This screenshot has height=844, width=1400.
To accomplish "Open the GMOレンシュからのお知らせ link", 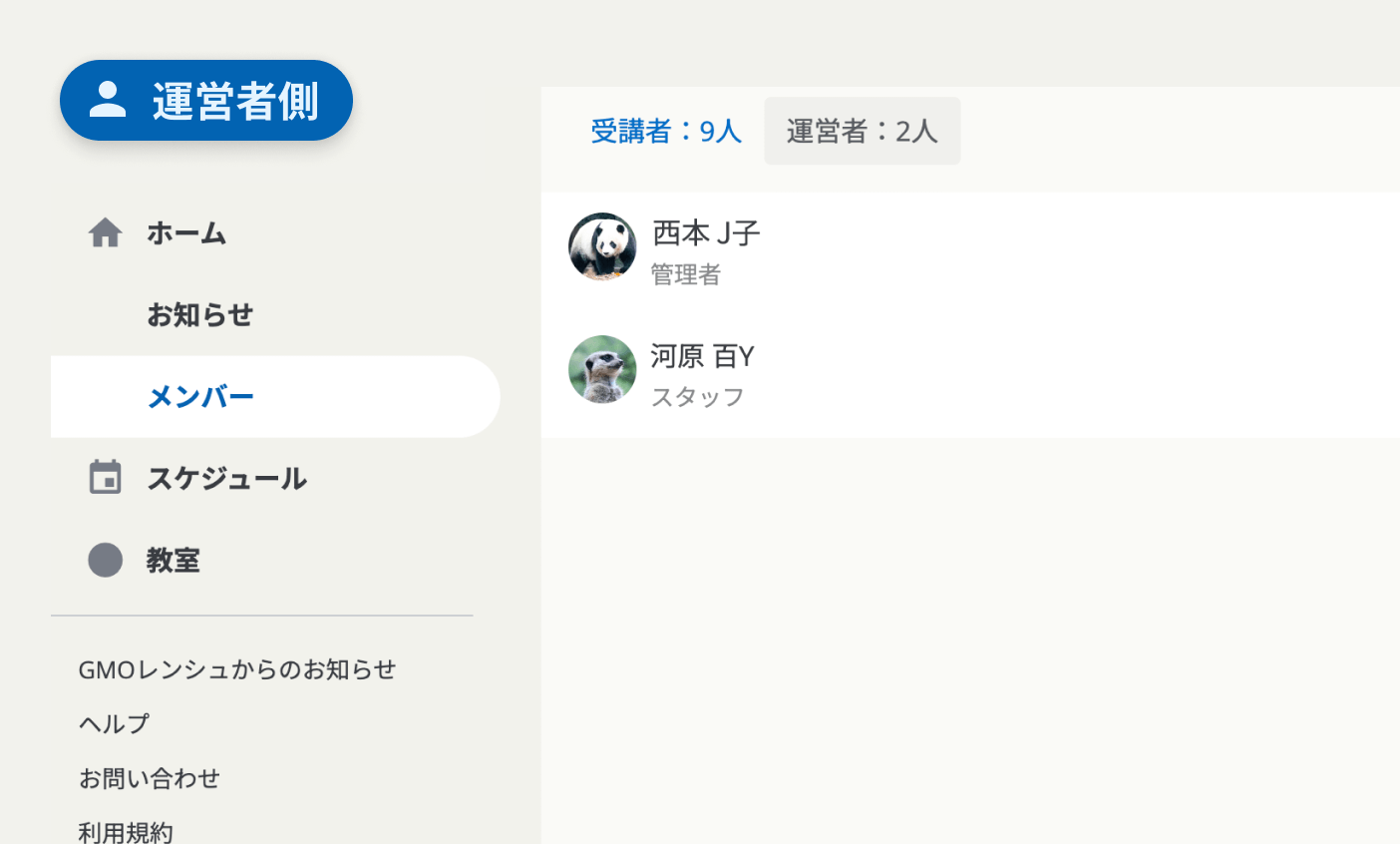I will click(237, 669).
